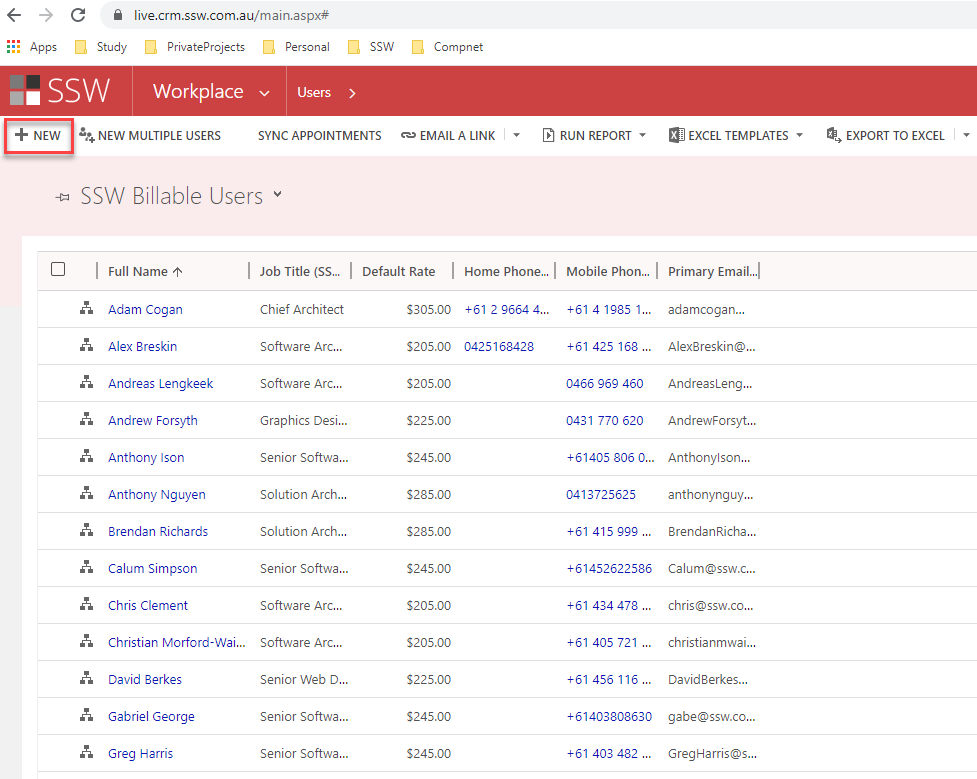Click the $305.00 default rate cell
977x779 pixels.
tap(429, 310)
